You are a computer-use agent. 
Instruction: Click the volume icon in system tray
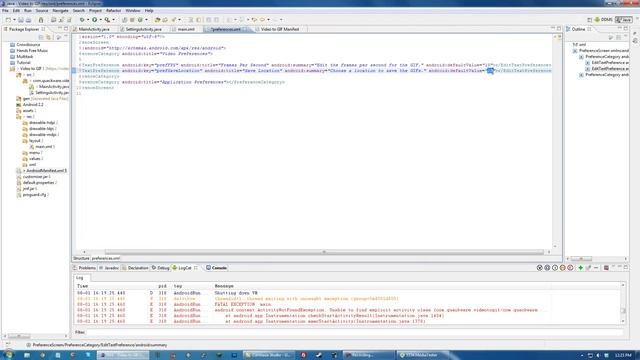click(x=598, y=356)
